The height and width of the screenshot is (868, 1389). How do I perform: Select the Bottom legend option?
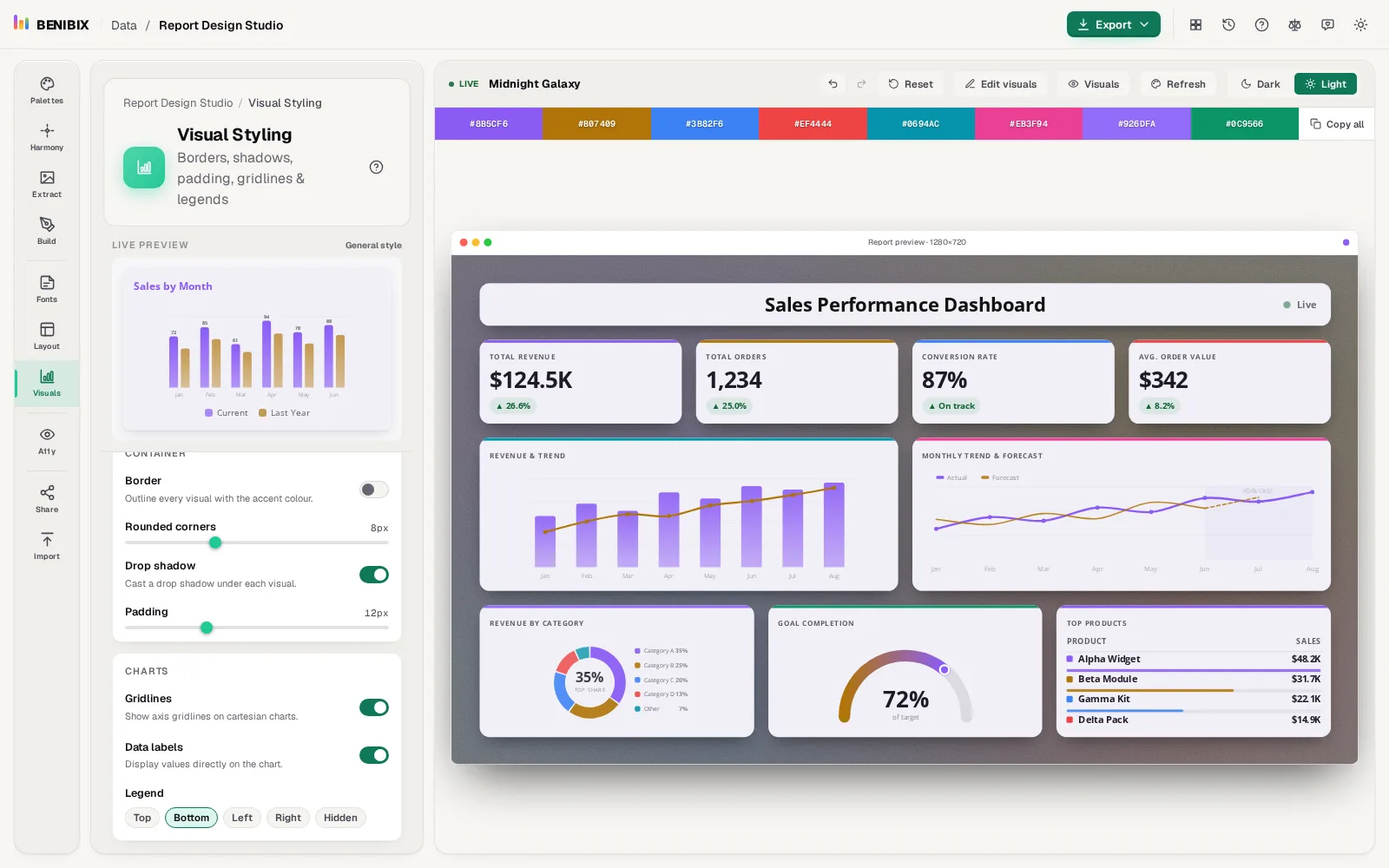click(x=191, y=818)
